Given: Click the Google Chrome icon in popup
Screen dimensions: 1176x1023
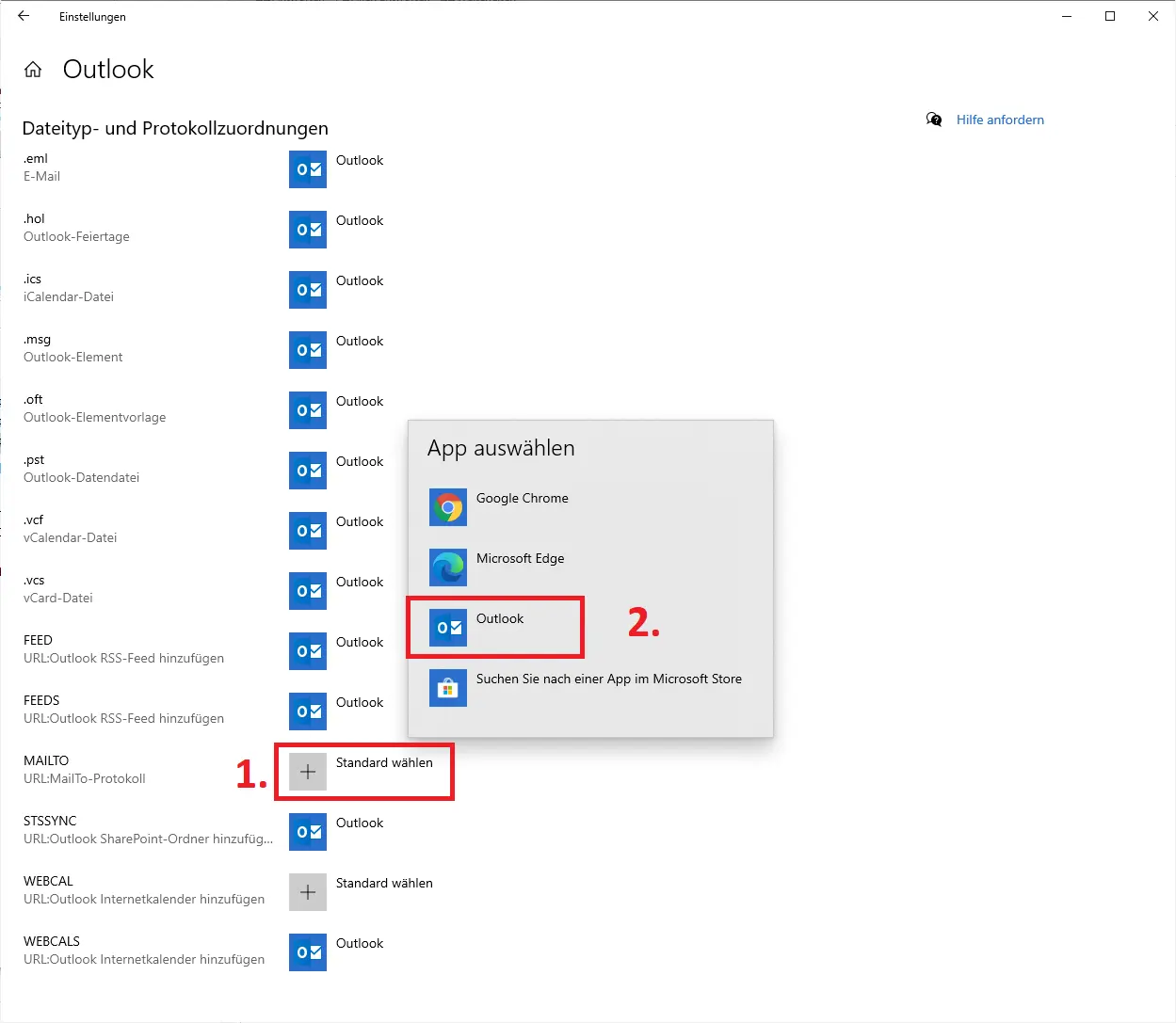Looking at the screenshot, I should [448, 507].
